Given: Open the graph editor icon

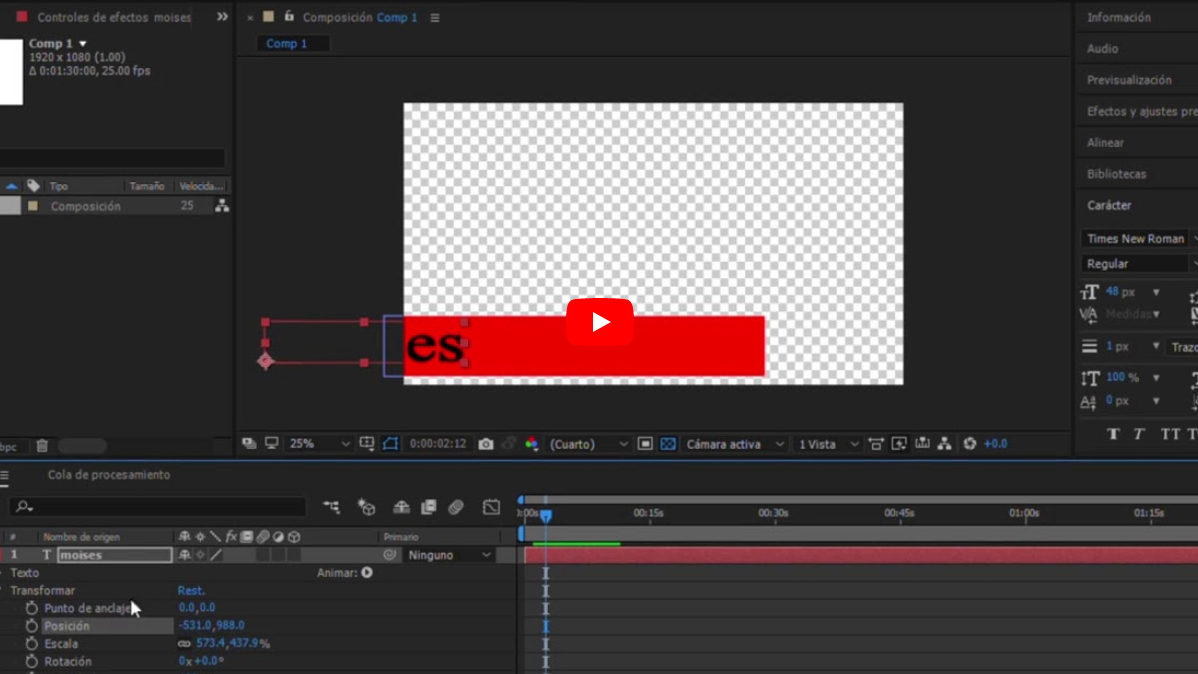Looking at the screenshot, I should 491,507.
